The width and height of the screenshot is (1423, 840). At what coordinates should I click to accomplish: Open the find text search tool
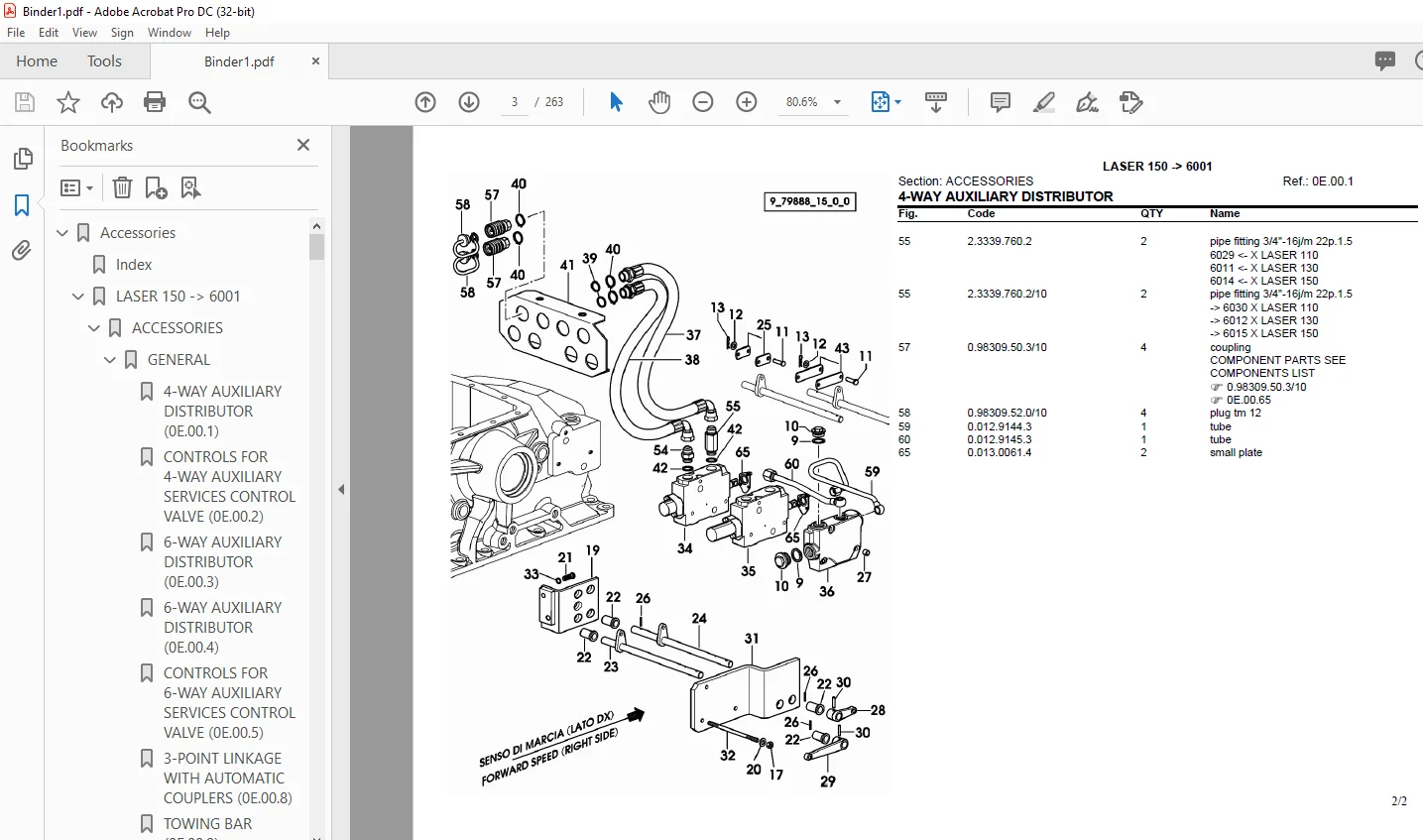tap(199, 102)
